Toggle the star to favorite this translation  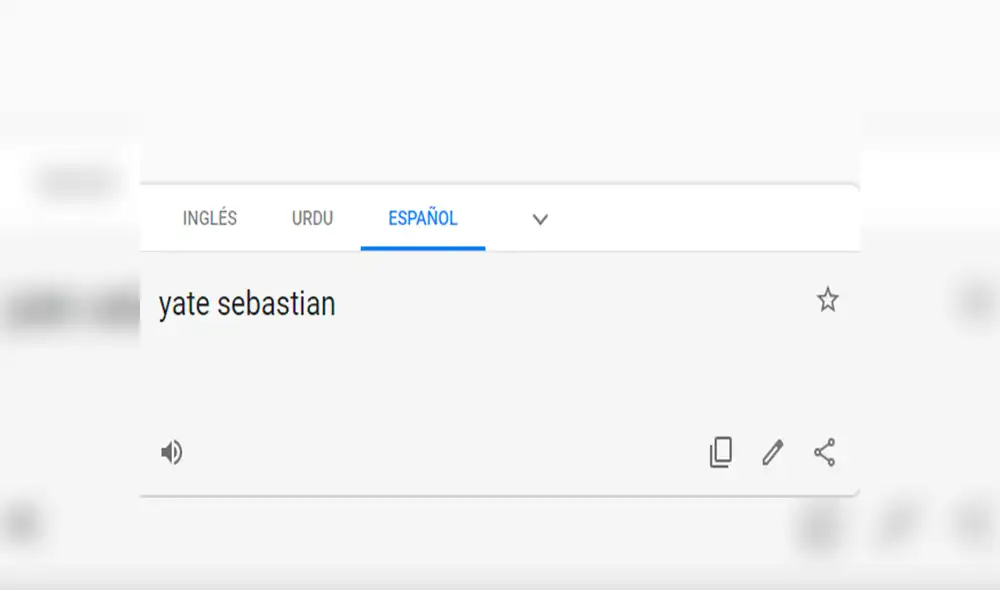(x=828, y=300)
